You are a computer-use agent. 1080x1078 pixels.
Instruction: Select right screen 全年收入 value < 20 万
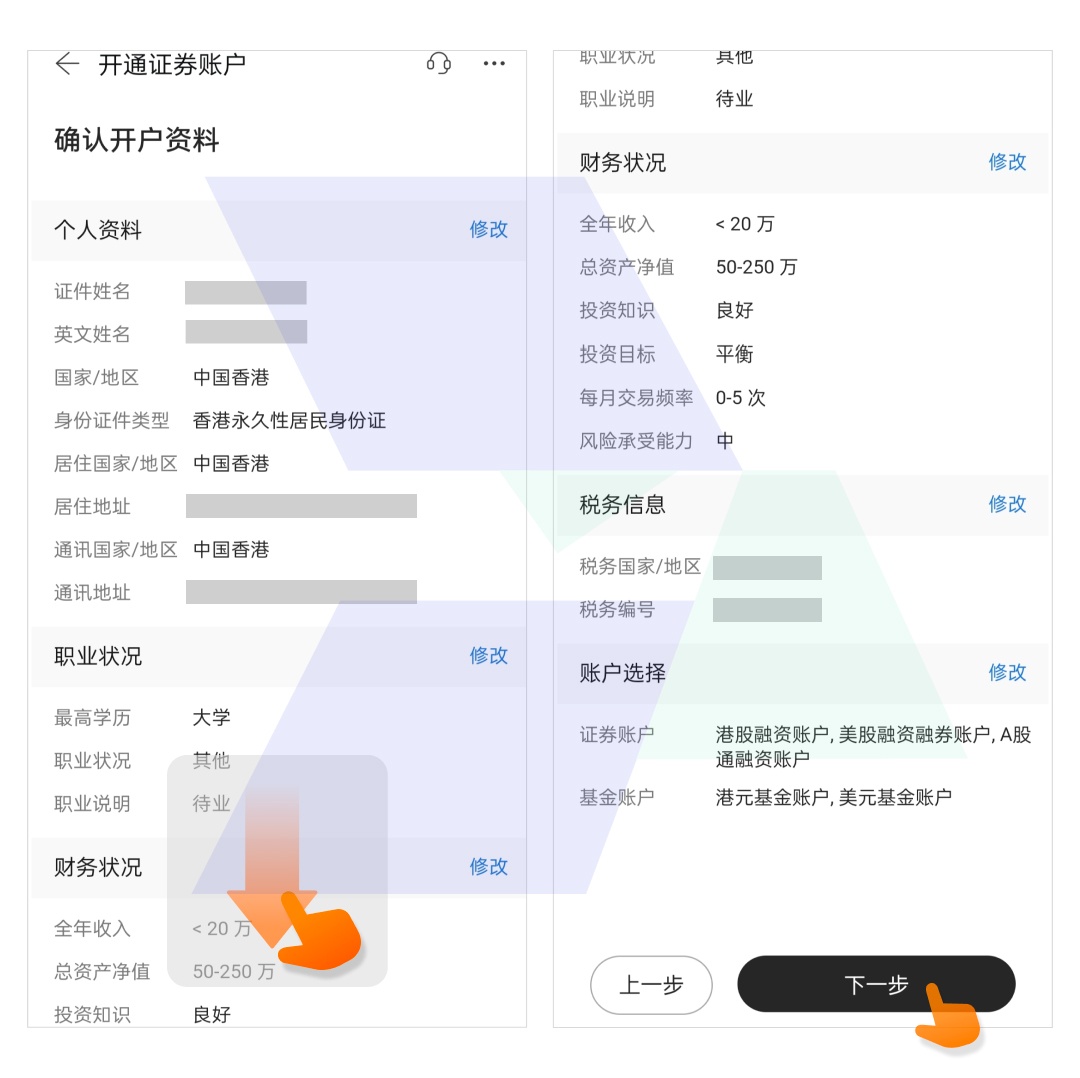tap(745, 224)
